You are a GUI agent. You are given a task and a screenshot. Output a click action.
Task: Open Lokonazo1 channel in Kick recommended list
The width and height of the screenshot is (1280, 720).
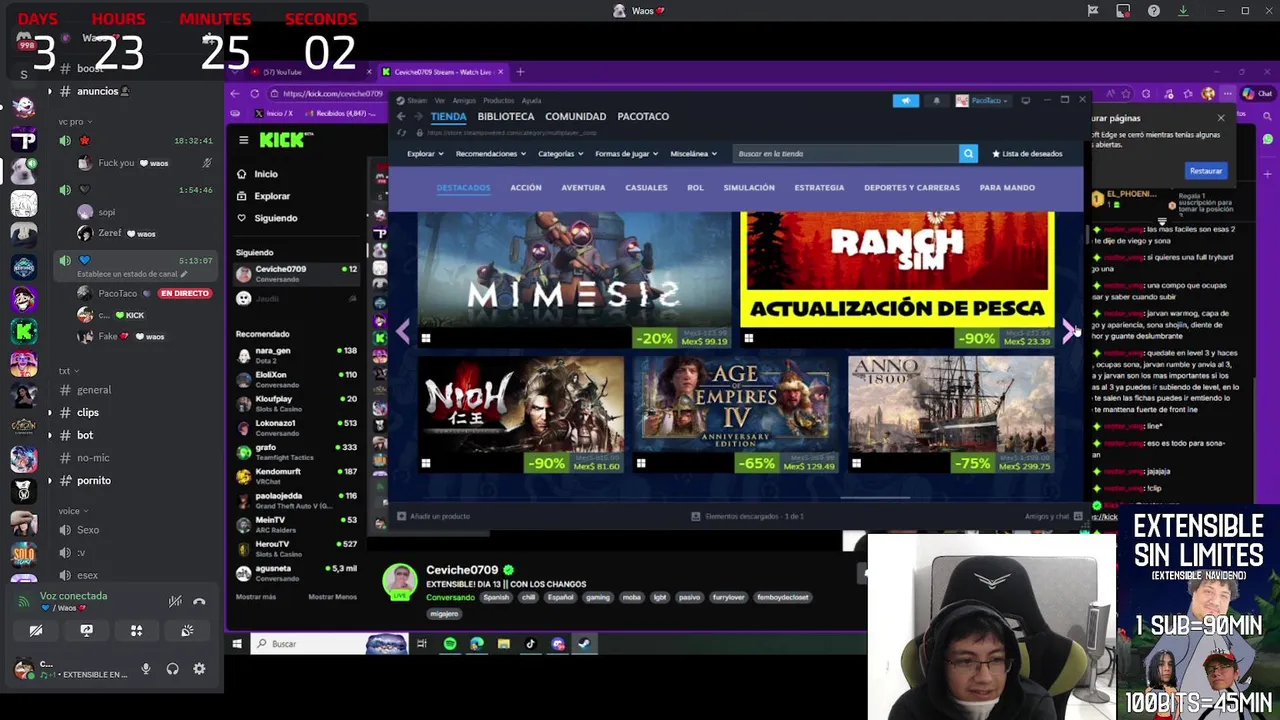tap(296, 427)
